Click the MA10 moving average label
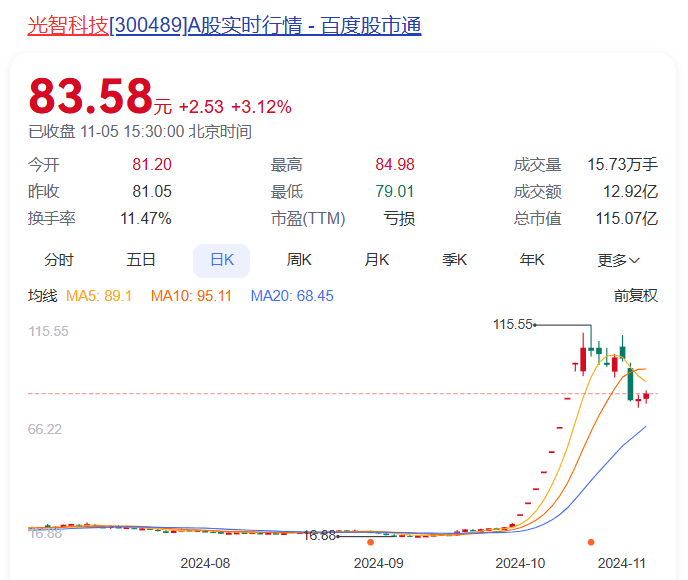The height and width of the screenshot is (580, 688). [191, 296]
